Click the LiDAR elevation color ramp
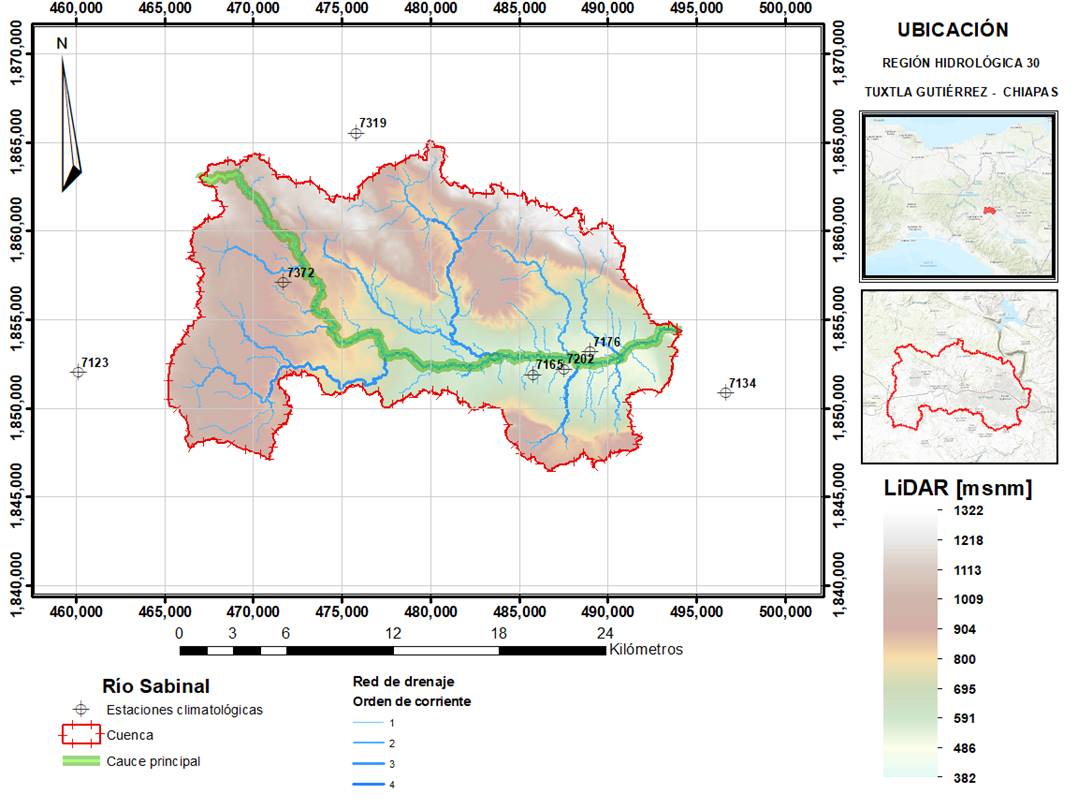The height and width of the screenshot is (809, 1078). pyautogui.click(x=910, y=644)
